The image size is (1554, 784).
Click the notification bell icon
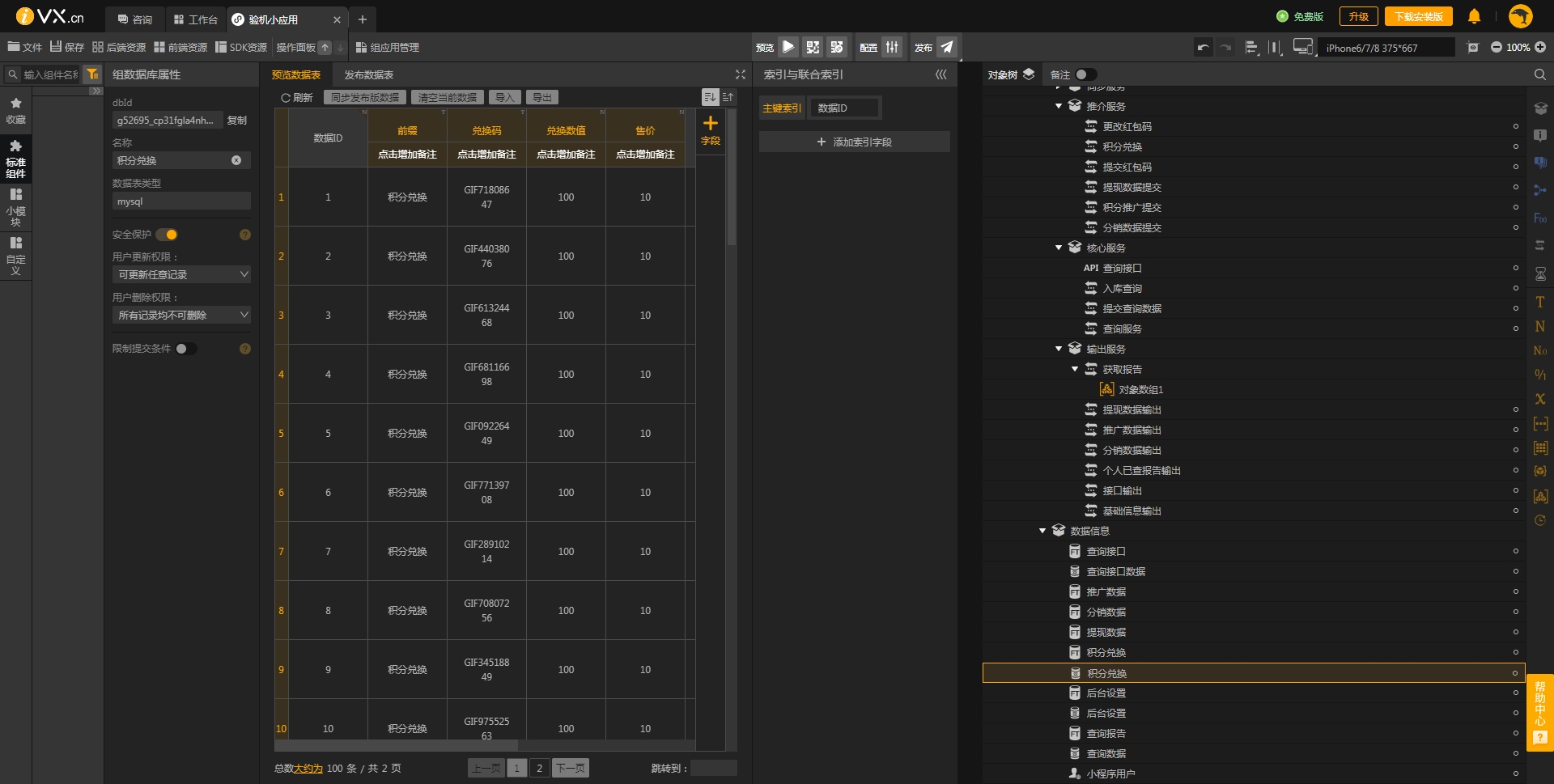[1474, 16]
